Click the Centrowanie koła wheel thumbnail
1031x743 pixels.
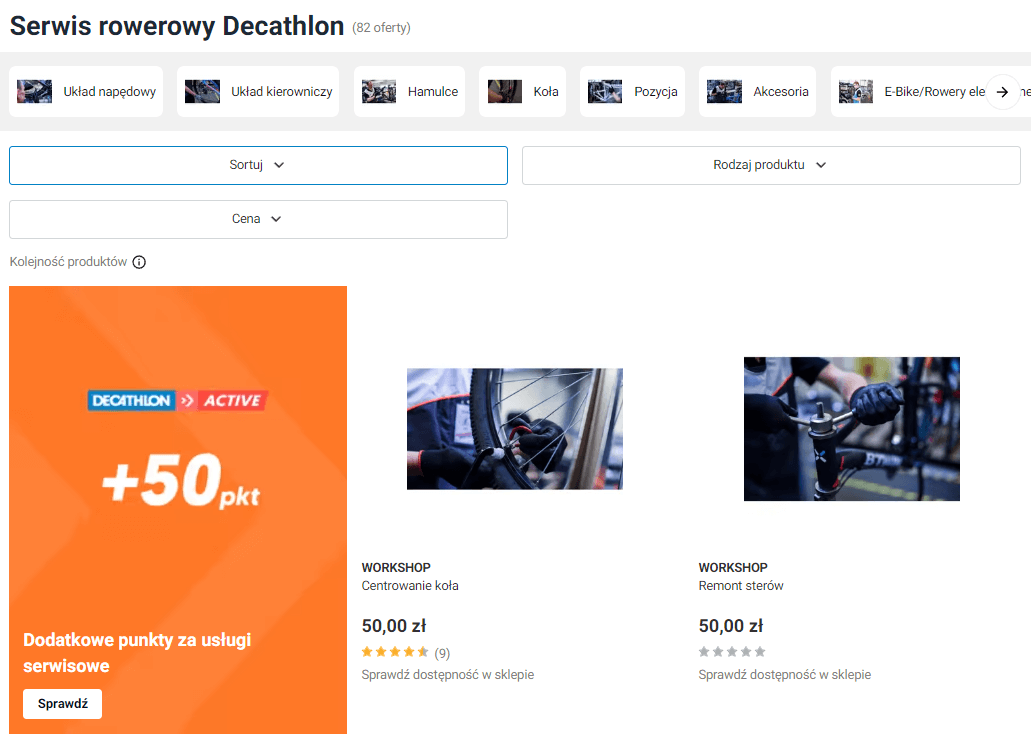point(514,428)
